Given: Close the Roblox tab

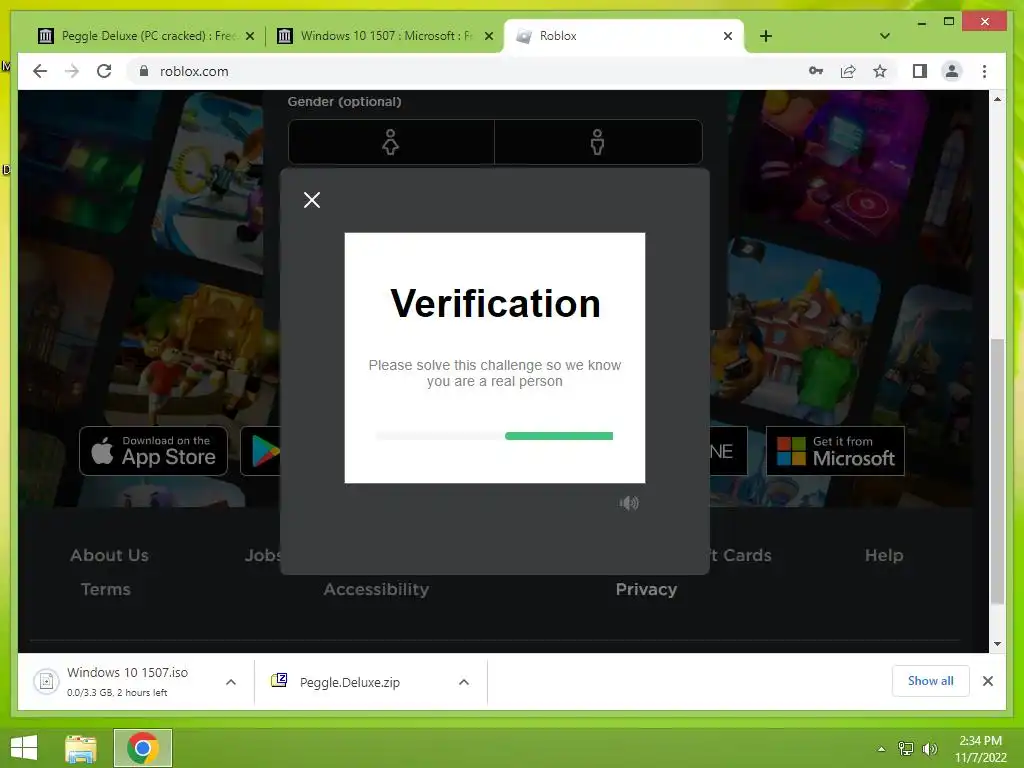Looking at the screenshot, I should (x=728, y=36).
